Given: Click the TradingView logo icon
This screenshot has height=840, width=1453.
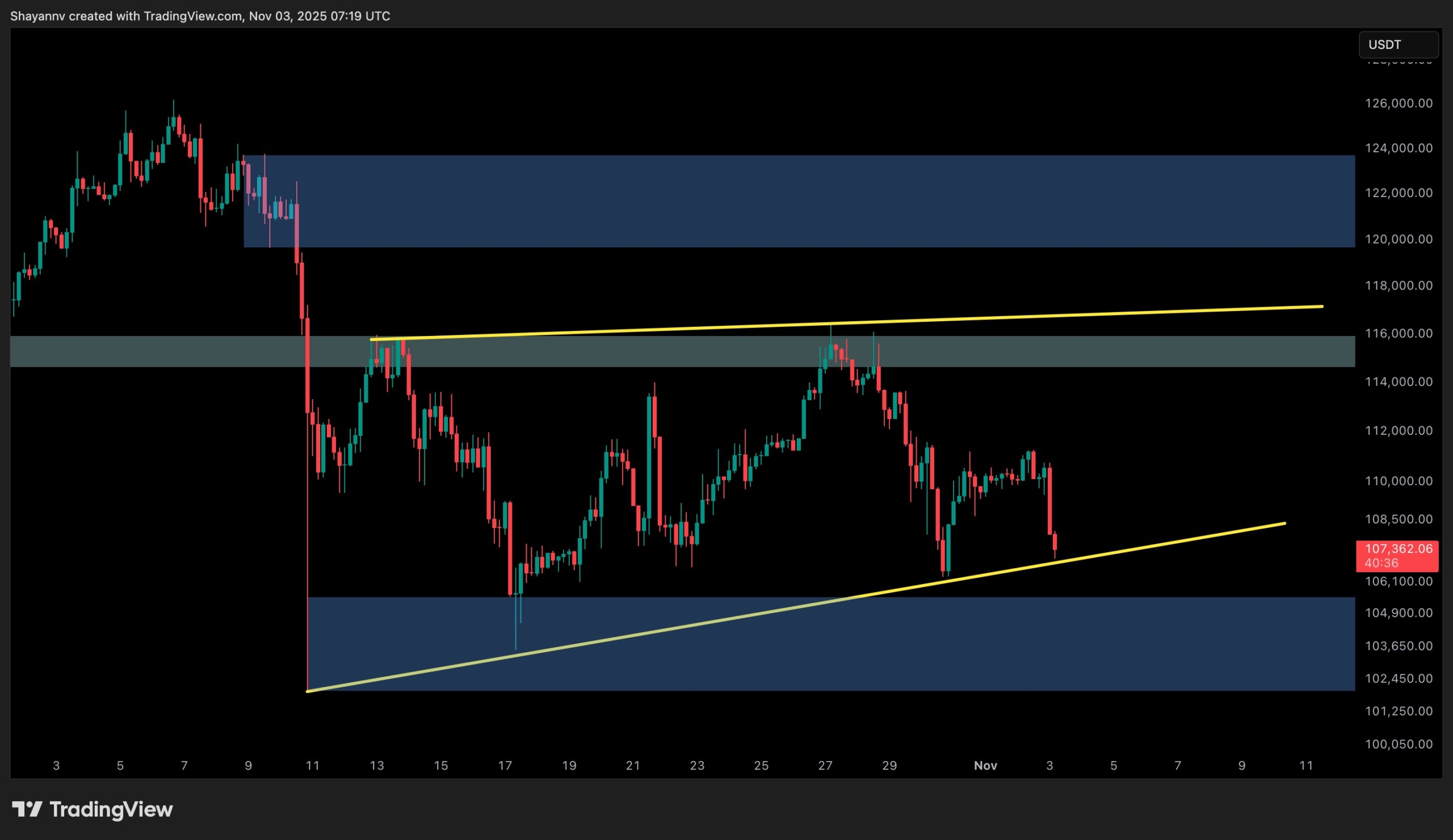Looking at the screenshot, I should [x=27, y=809].
